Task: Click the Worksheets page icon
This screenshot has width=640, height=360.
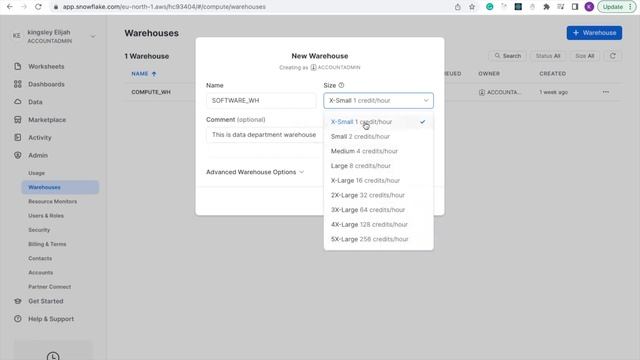Action: pyautogui.click(x=18, y=66)
